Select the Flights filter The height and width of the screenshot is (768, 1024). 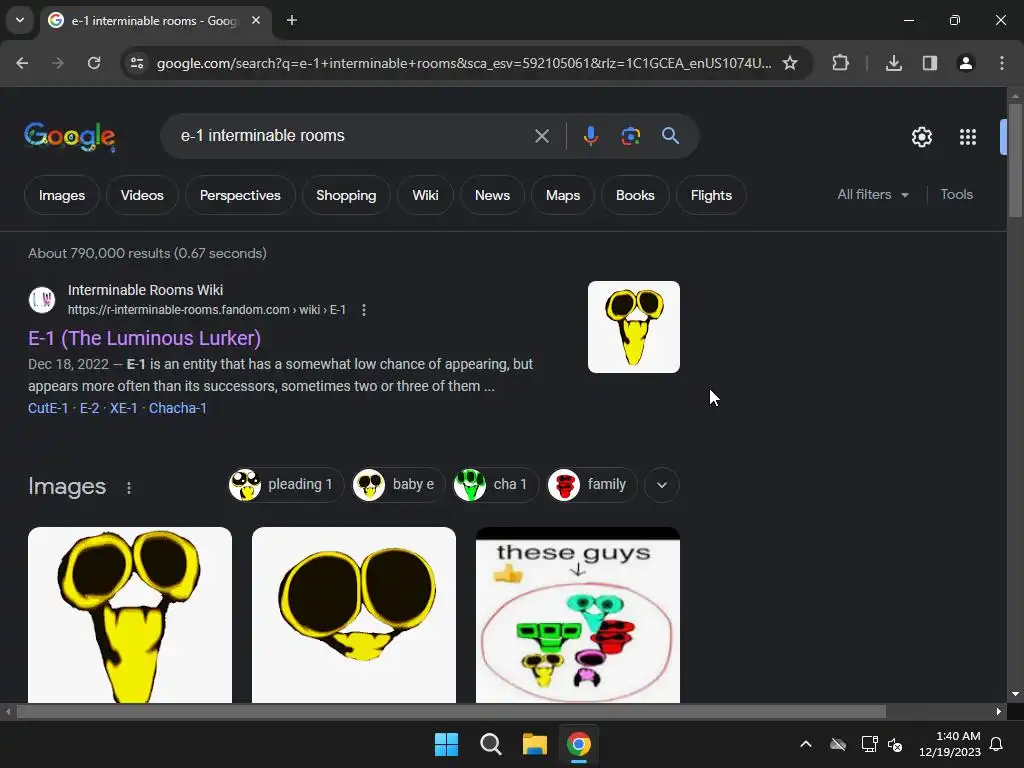pyautogui.click(x=711, y=195)
